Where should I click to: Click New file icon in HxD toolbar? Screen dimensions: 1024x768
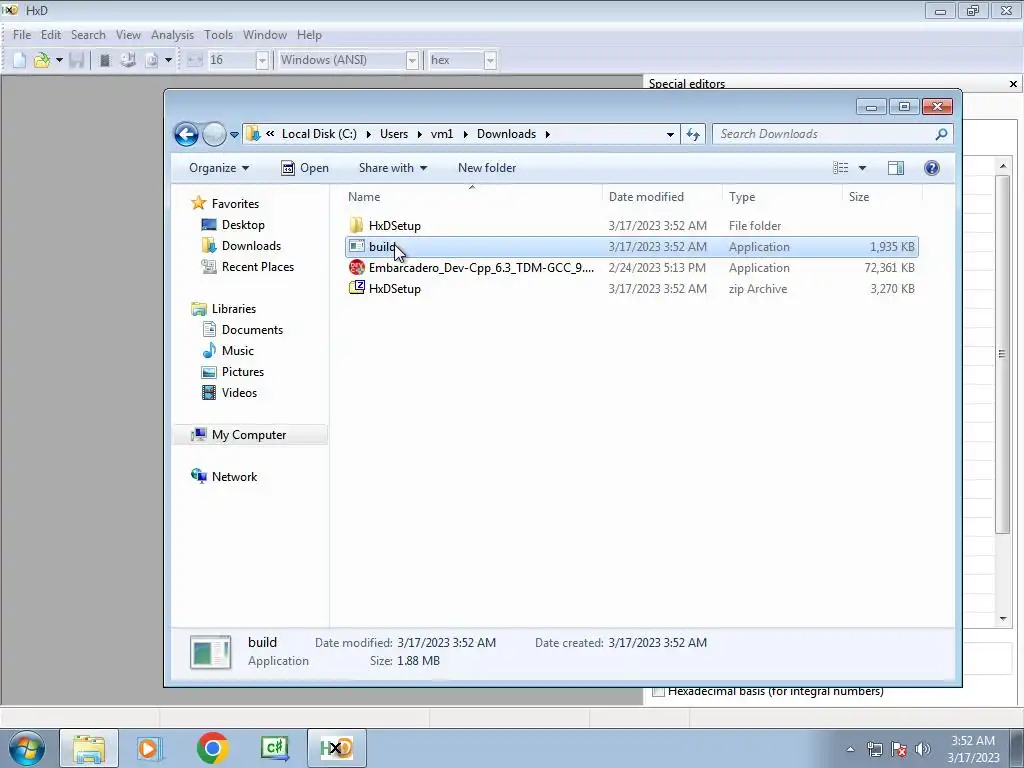tap(20, 60)
